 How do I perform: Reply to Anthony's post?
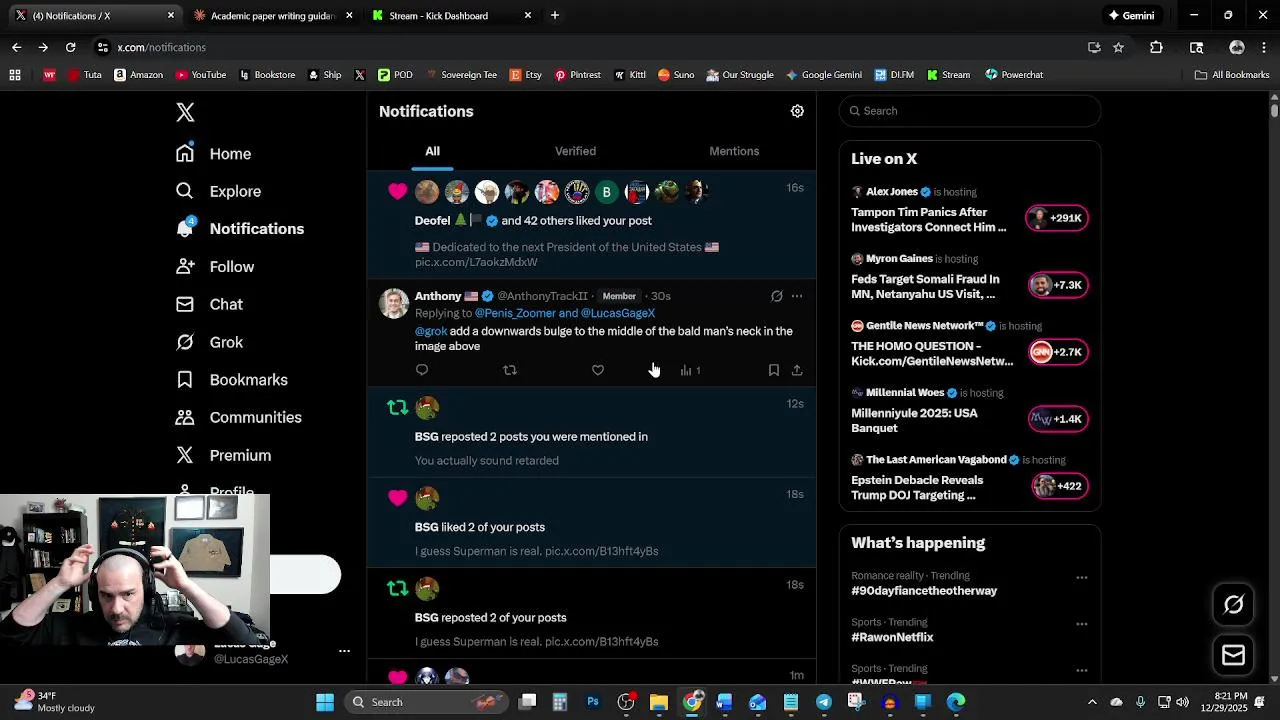[x=422, y=370]
